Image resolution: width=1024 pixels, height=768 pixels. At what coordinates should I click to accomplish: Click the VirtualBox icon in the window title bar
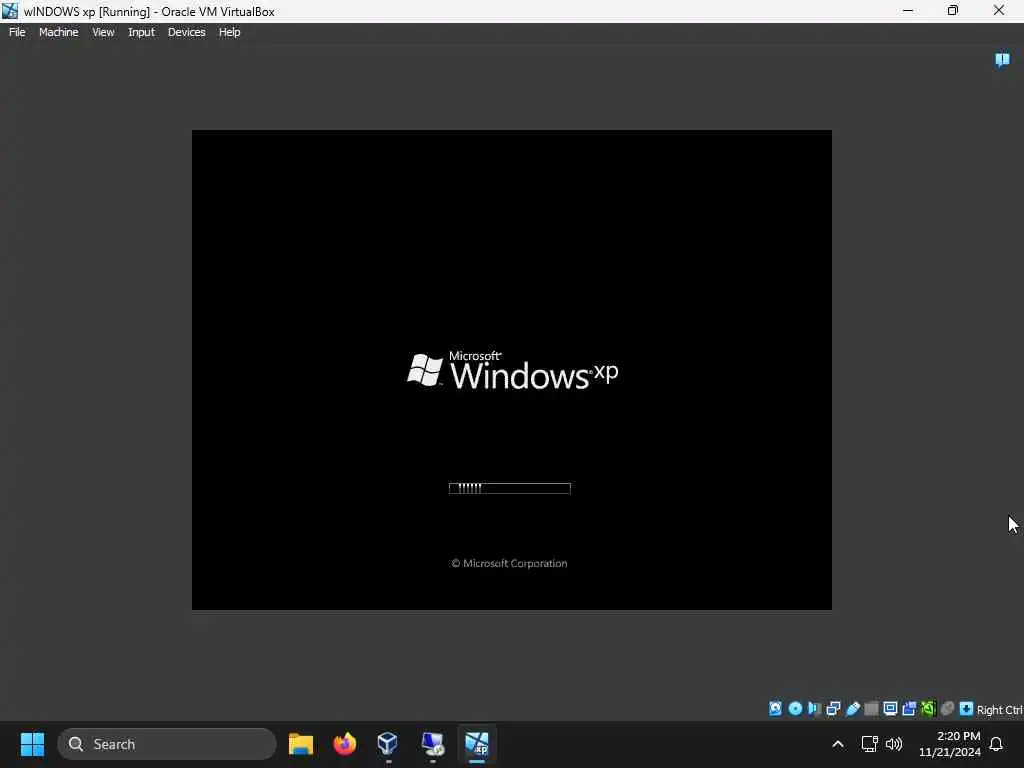[10, 10]
